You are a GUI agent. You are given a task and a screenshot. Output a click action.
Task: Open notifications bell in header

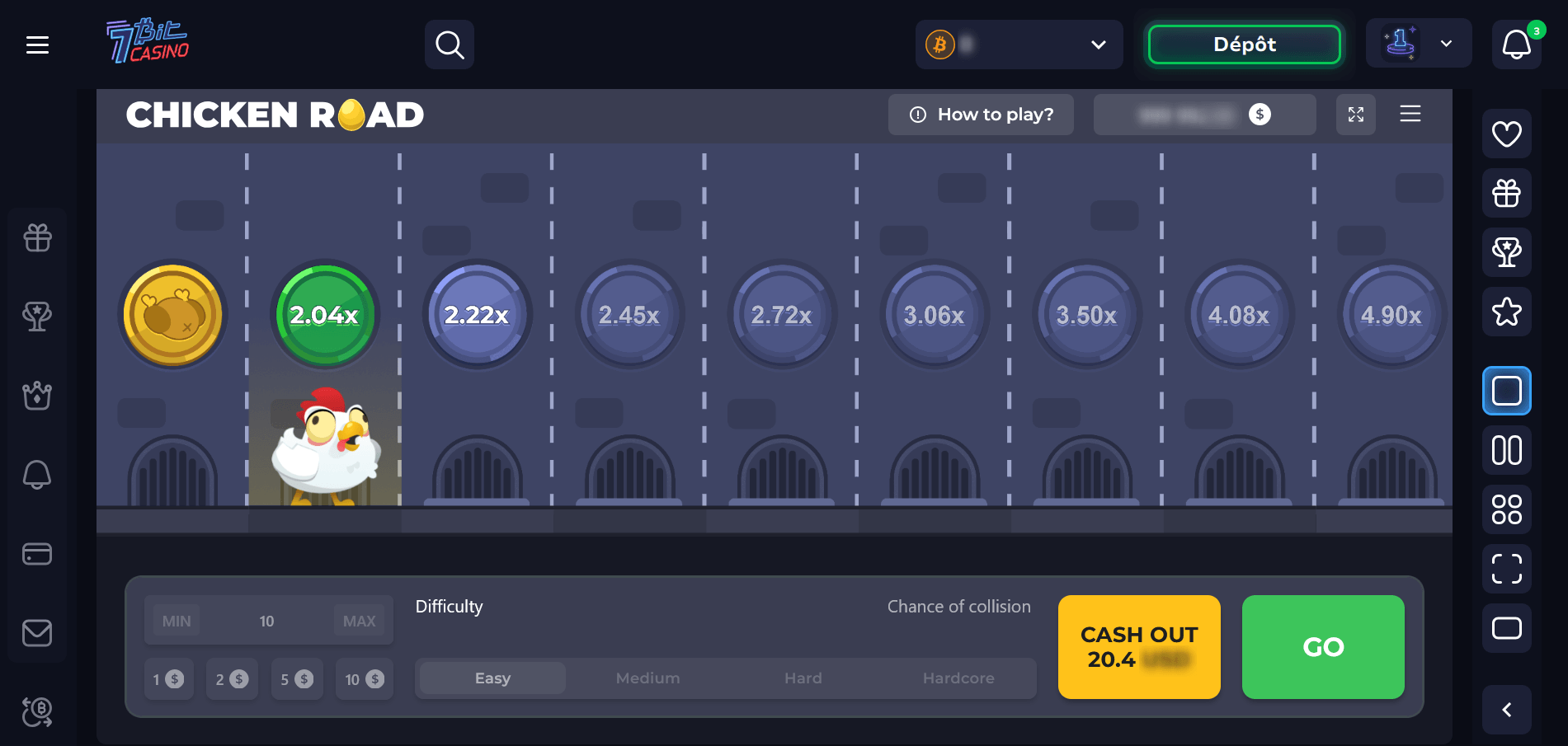coord(1516,45)
